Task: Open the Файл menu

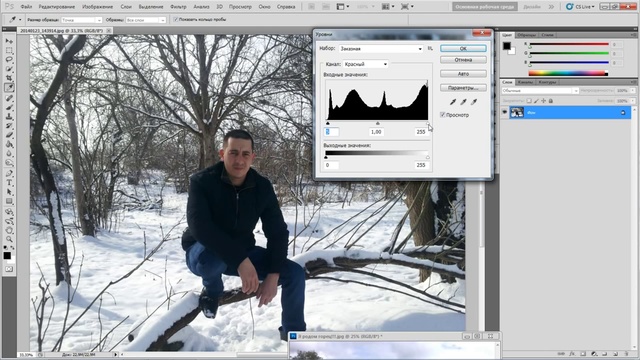Action: coord(26,7)
